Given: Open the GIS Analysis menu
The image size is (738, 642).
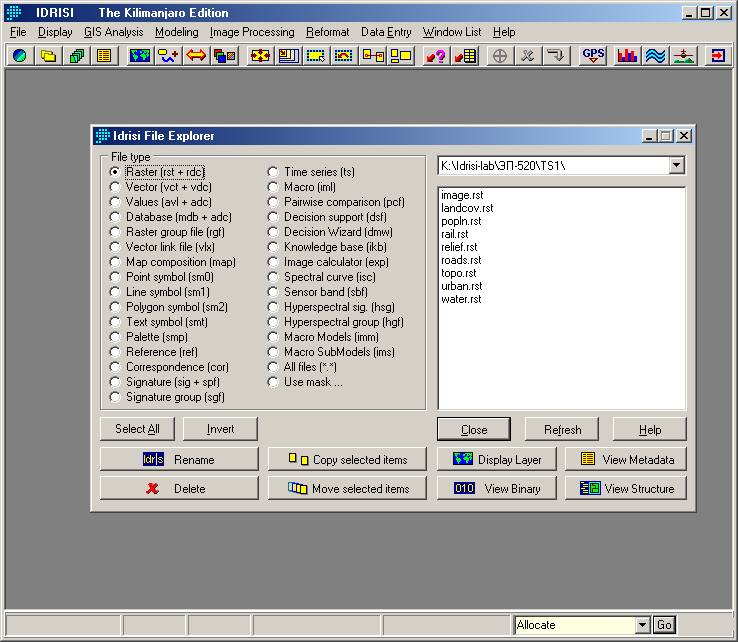Looking at the screenshot, I should [x=113, y=32].
